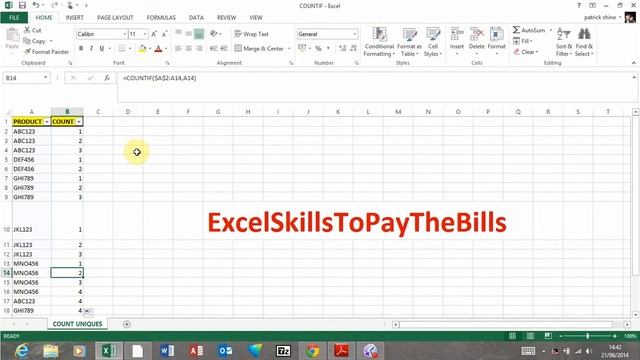
Task: Click the Paste clipboard icon
Action: click(x=12, y=36)
